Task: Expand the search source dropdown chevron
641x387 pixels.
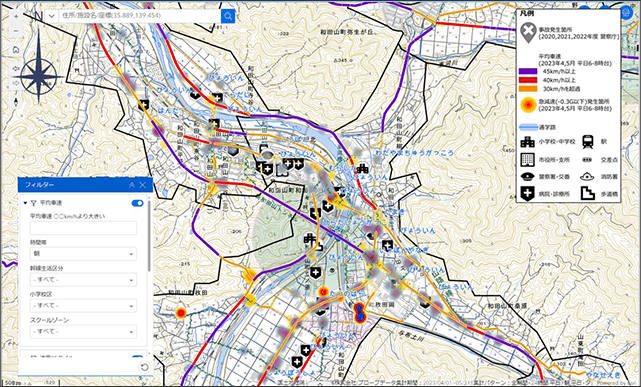Action: [x=52, y=16]
